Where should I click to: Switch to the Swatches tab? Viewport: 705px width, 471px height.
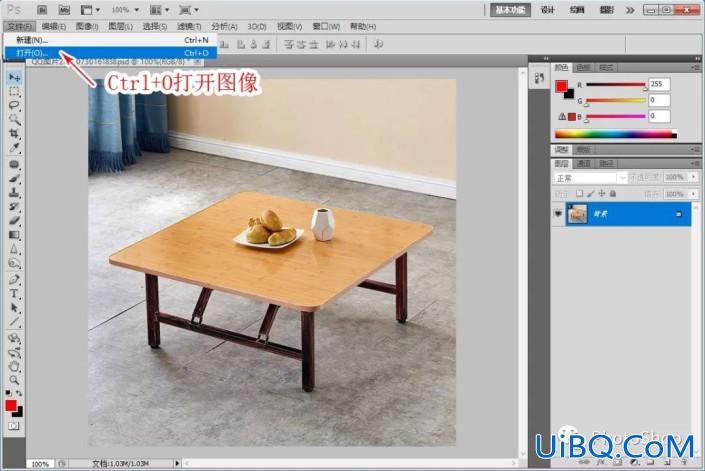click(x=583, y=67)
